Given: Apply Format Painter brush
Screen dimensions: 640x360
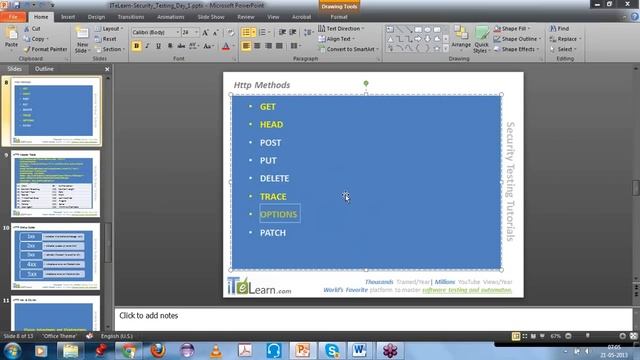Looking at the screenshot, I should pyautogui.click(x=45, y=49).
